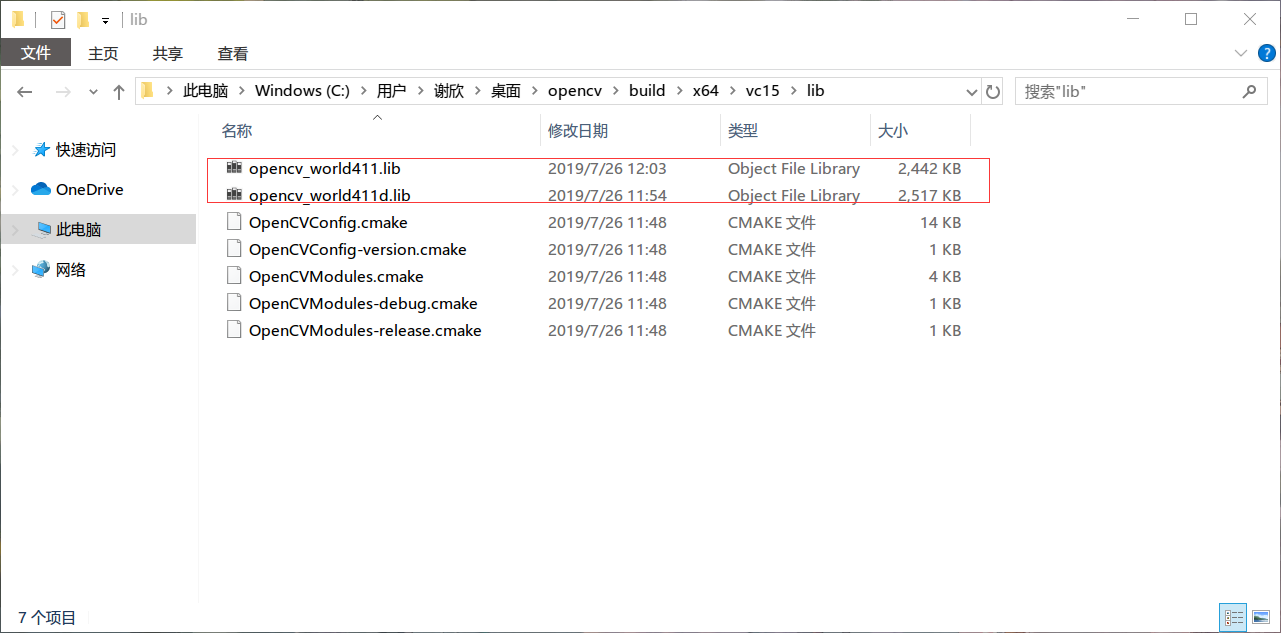Collapse the ribbon with the chevron
Screen dimensions: 1281x633
(1240, 53)
